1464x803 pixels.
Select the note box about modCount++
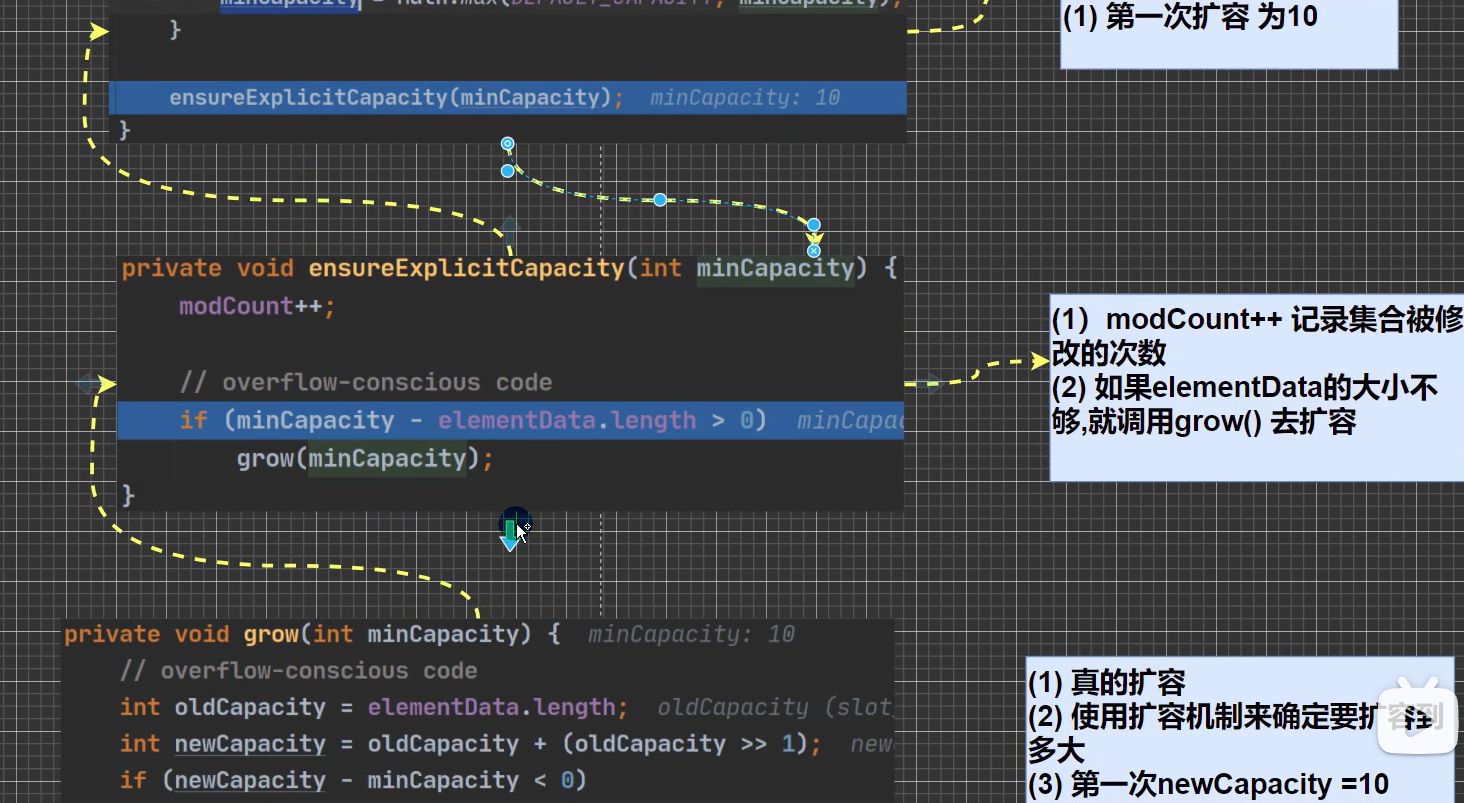point(1257,387)
